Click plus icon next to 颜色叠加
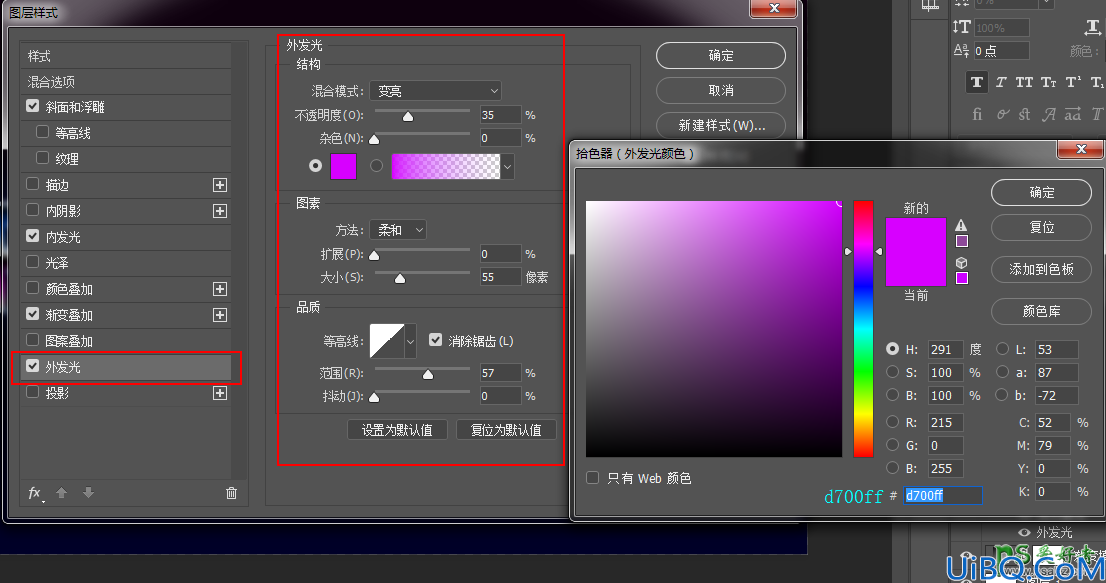This screenshot has height=583, width=1106. [220, 289]
